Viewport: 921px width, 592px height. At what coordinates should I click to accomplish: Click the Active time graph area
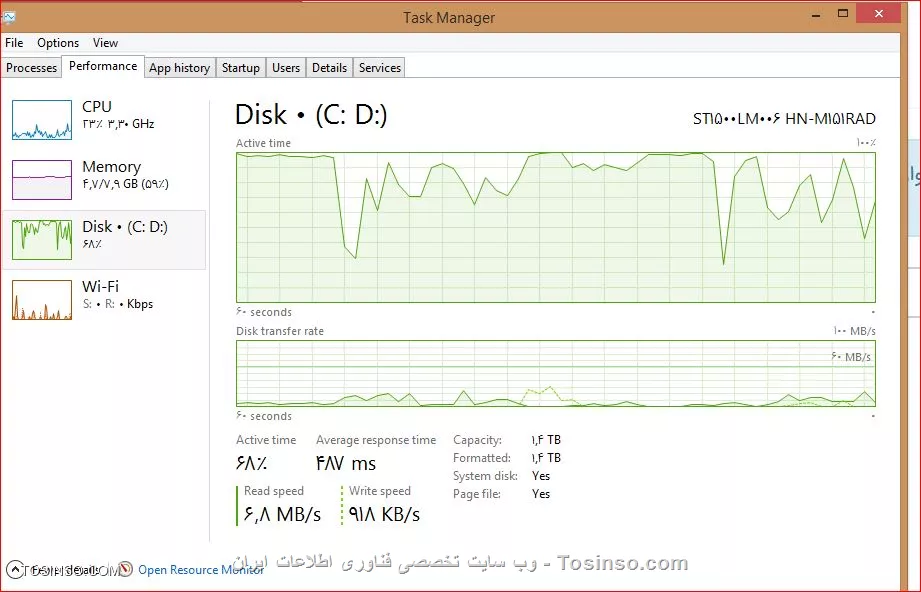pyautogui.click(x=556, y=227)
